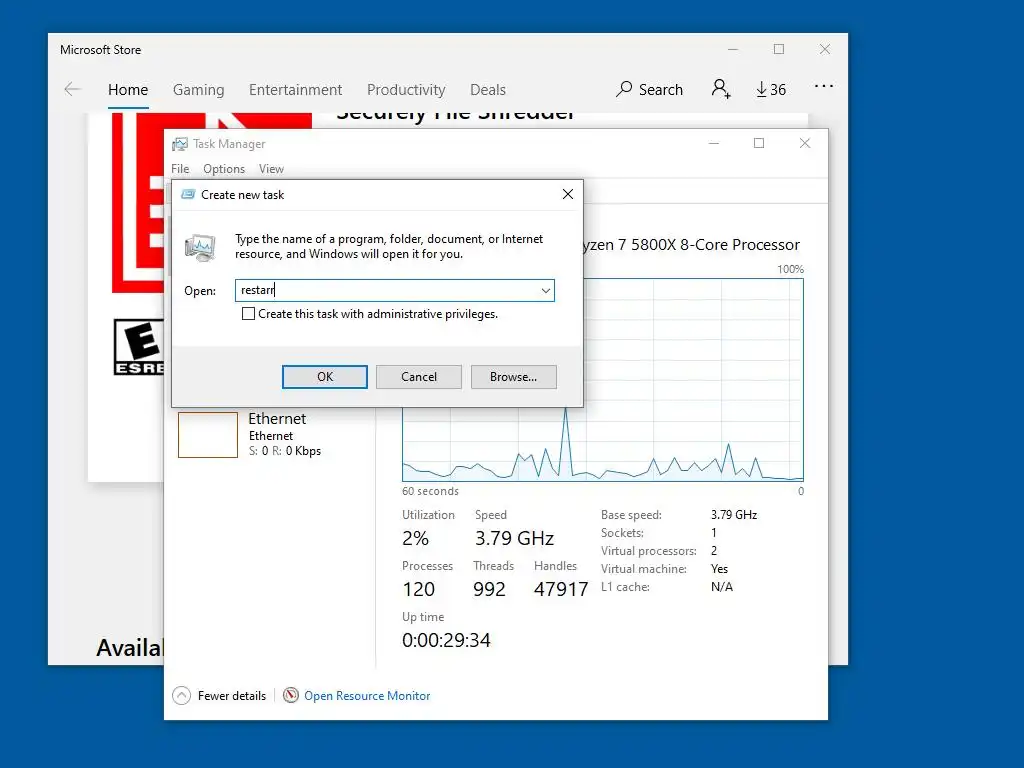
Task: Open the Task Manager File menu
Action: [180, 168]
